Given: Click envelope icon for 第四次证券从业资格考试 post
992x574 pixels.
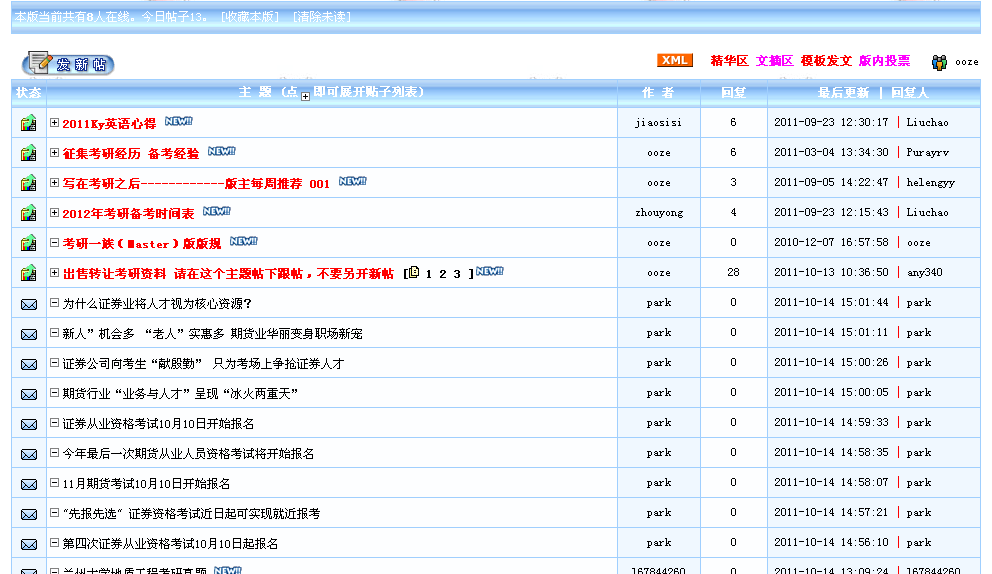Looking at the screenshot, I should (29, 544).
